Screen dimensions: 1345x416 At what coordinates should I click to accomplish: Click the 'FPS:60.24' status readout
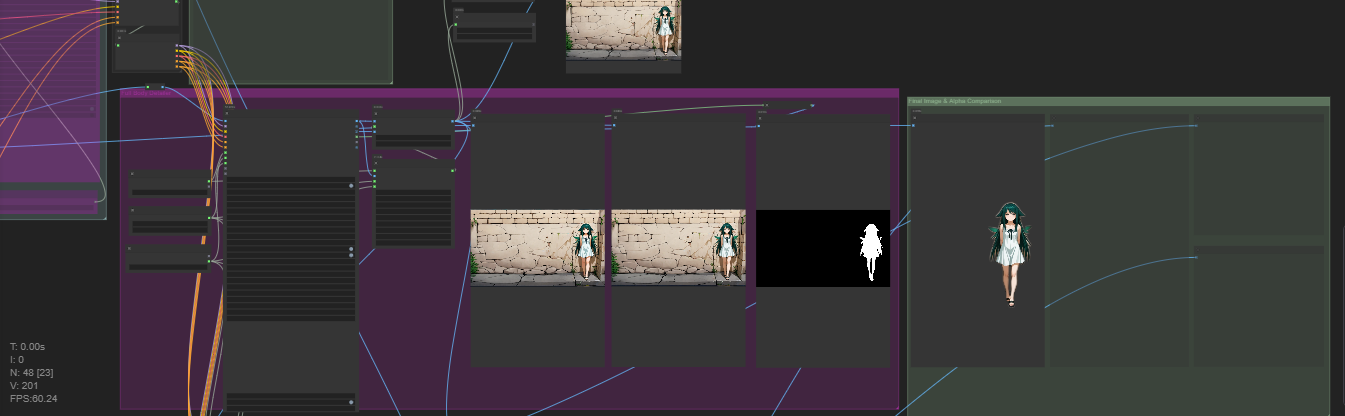(34, 398)
